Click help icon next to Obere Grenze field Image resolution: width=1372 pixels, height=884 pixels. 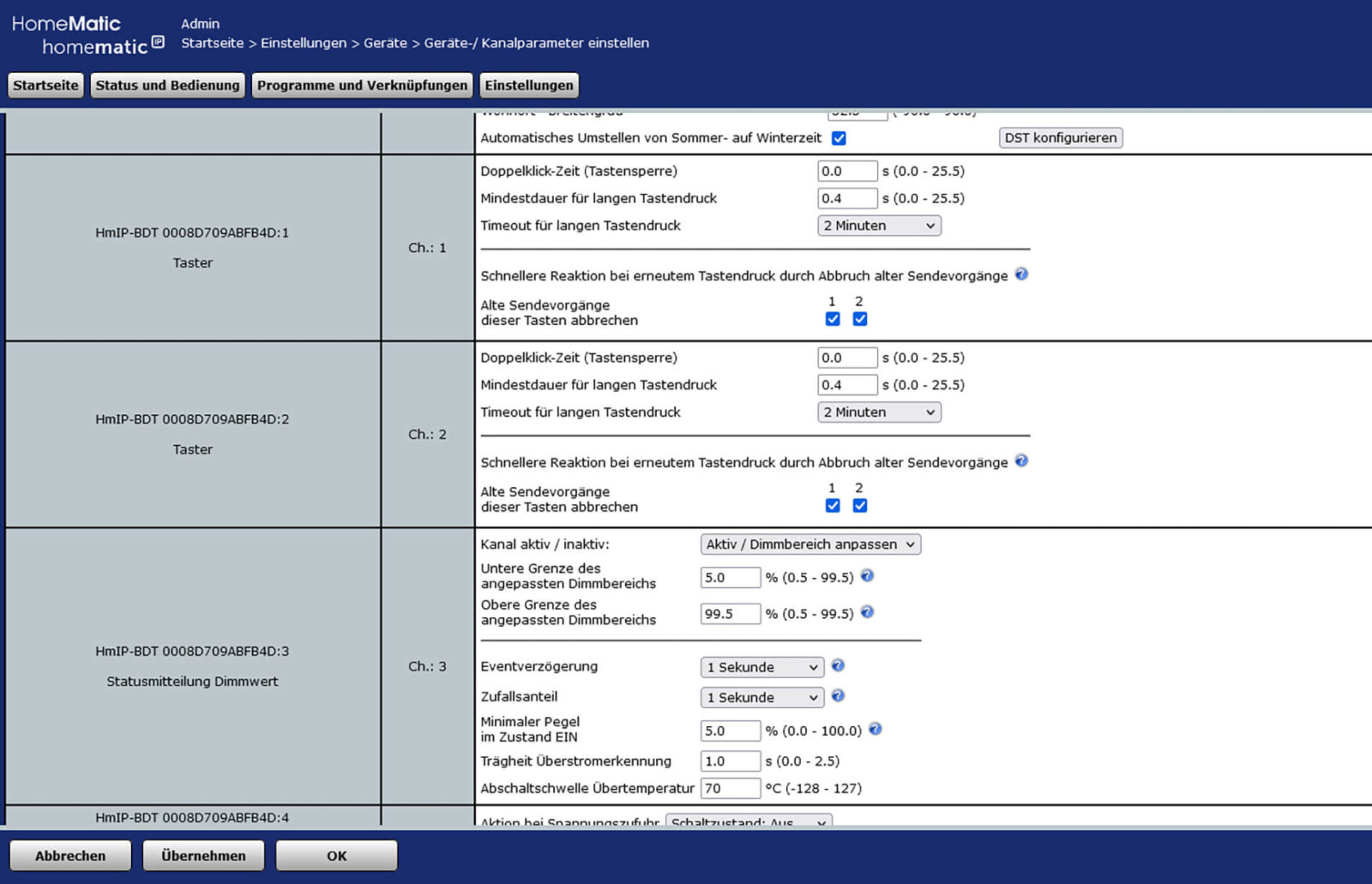tap(867, 613)
